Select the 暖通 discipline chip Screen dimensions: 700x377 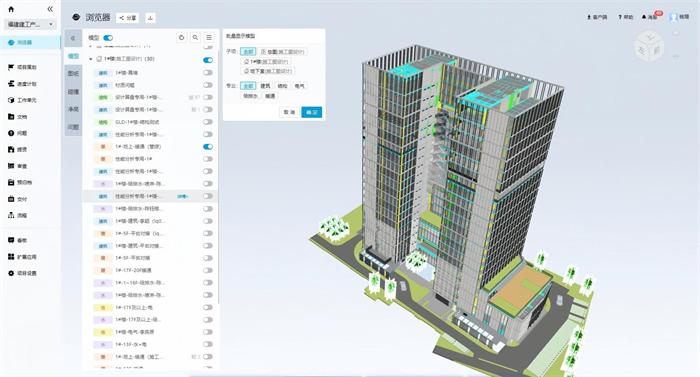270,96
